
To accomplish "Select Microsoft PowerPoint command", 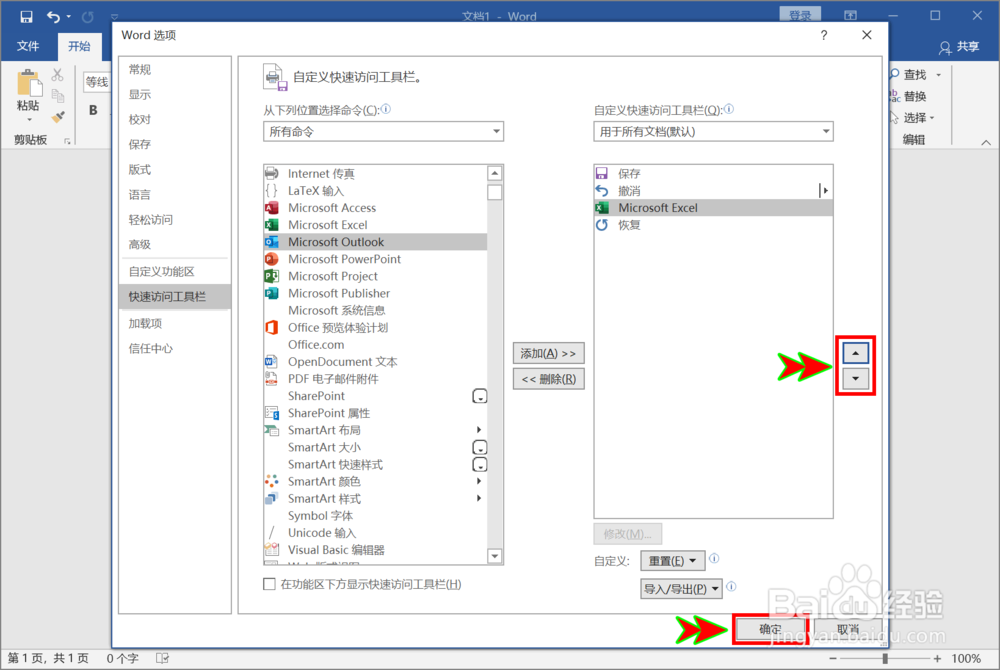I will [x=375, y=259].
